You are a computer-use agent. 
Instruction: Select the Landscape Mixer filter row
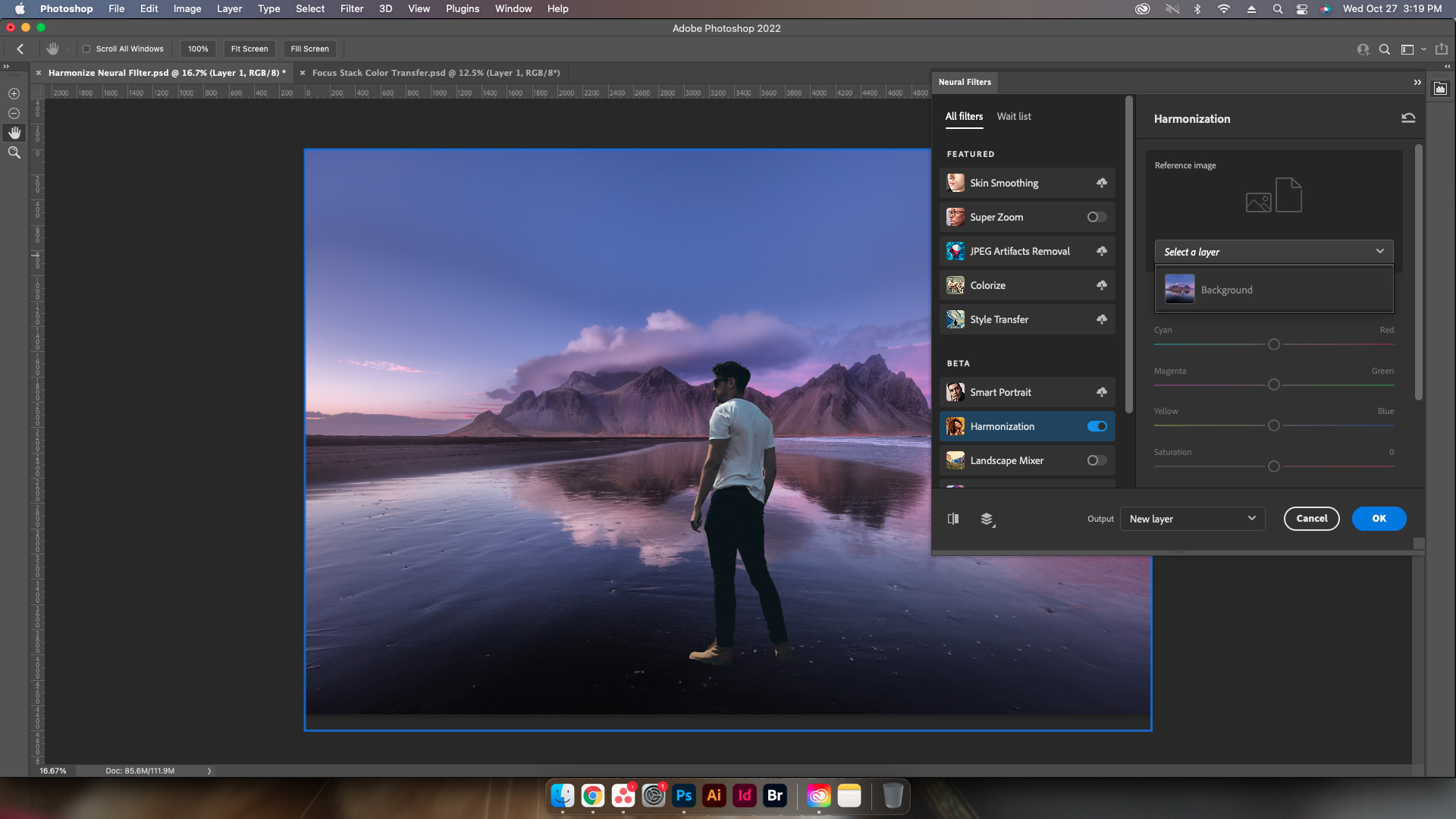tap(1027, 460)
